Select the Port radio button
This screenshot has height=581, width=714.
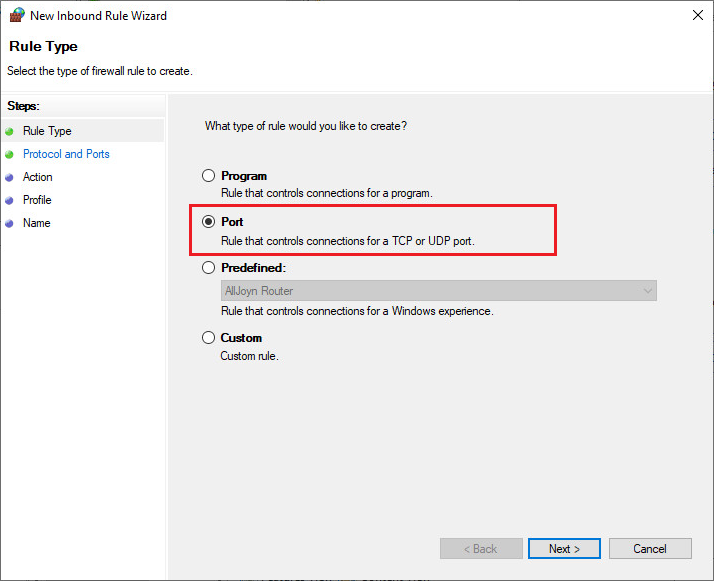(209, 222)
